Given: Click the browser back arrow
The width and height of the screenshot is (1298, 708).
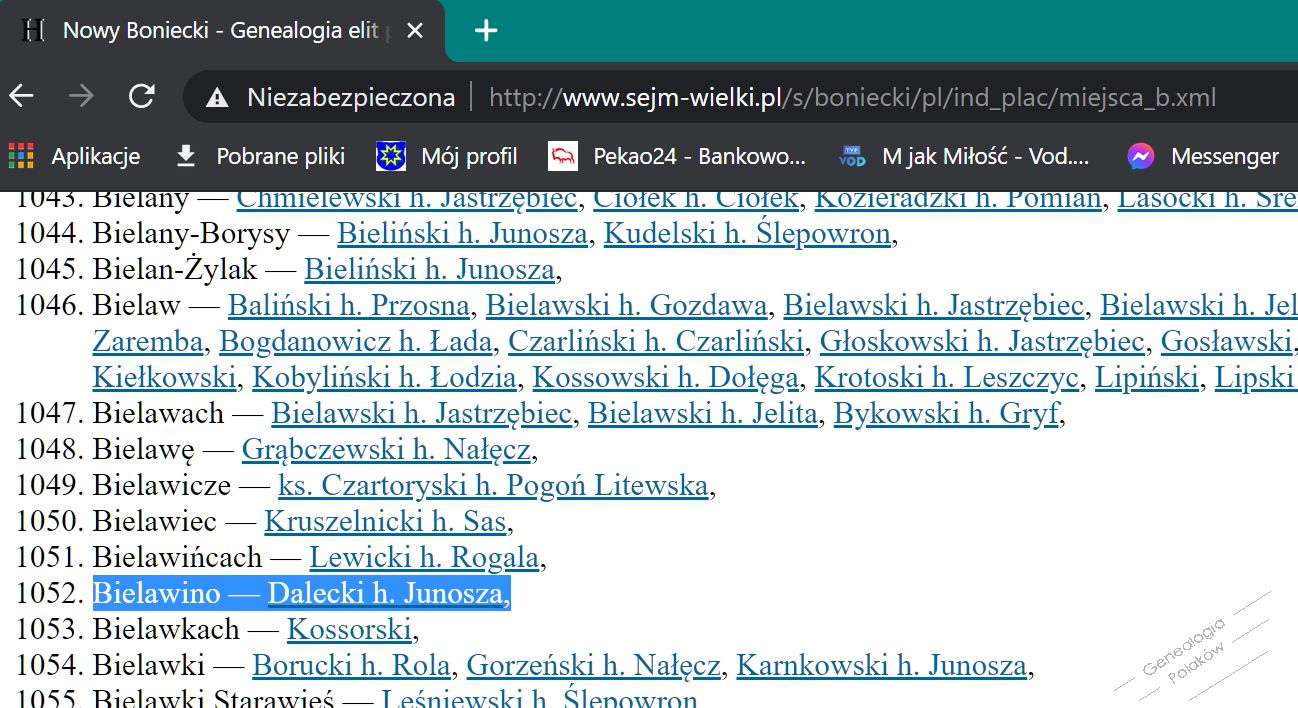Looking at the screenshot, I should tap(22, 97).
